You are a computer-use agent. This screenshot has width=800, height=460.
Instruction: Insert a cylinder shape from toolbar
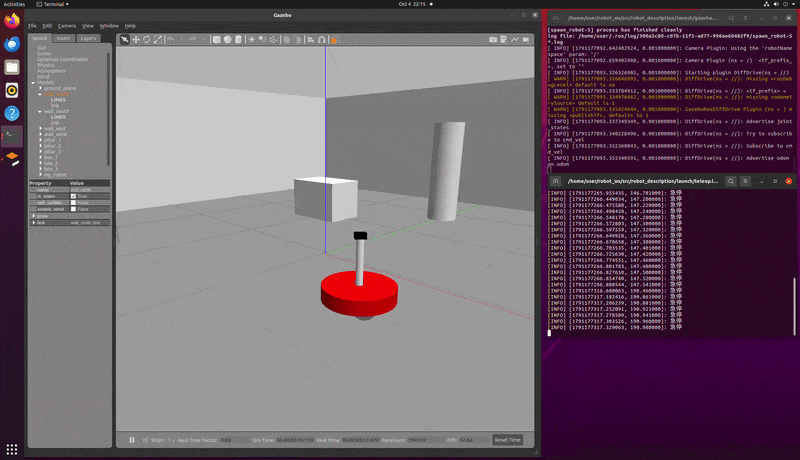[238, 39]
